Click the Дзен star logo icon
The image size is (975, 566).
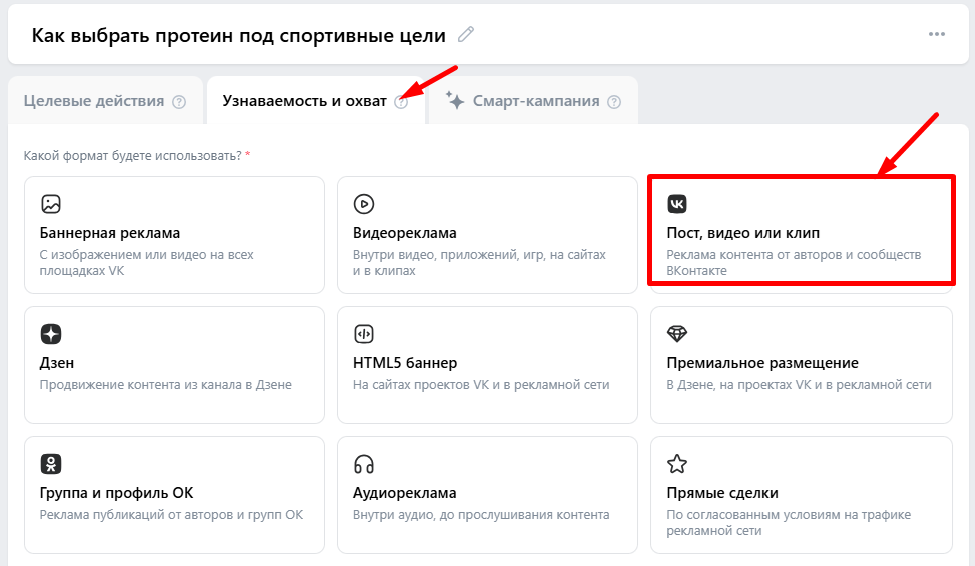pyautogui.click(x=51, y=334)
